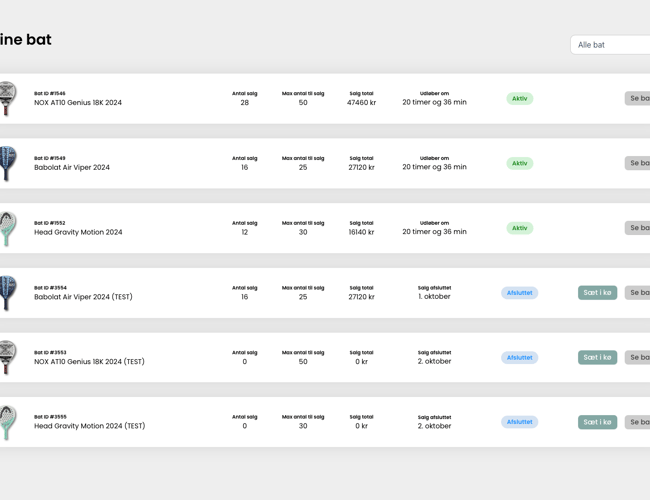Click 'Se bat' on the Head Gravity Motion 2024 row
Viewport: 650px width, 500px height.
(x=637, y=228)
